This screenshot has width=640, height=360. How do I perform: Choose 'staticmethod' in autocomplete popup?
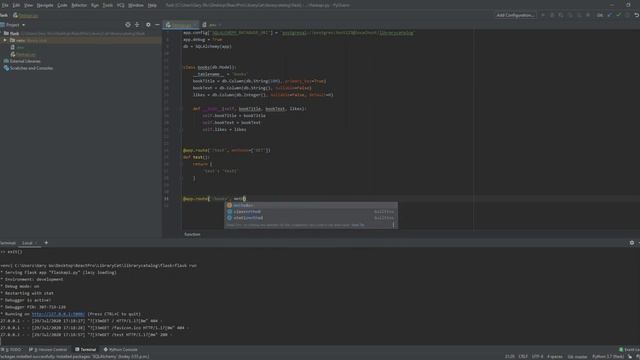(311, 218)
